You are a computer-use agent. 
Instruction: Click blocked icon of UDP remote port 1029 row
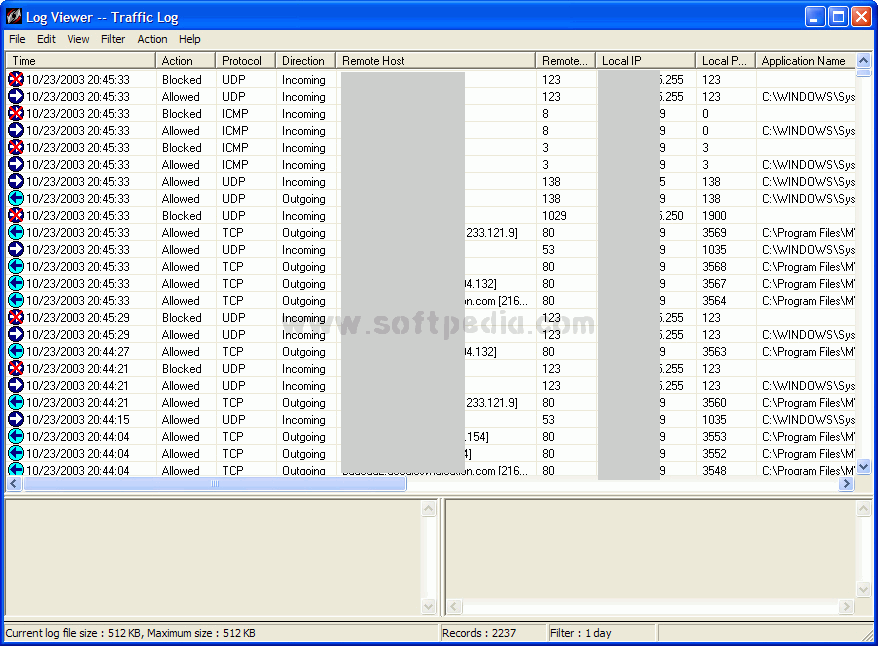click(16, 216)
